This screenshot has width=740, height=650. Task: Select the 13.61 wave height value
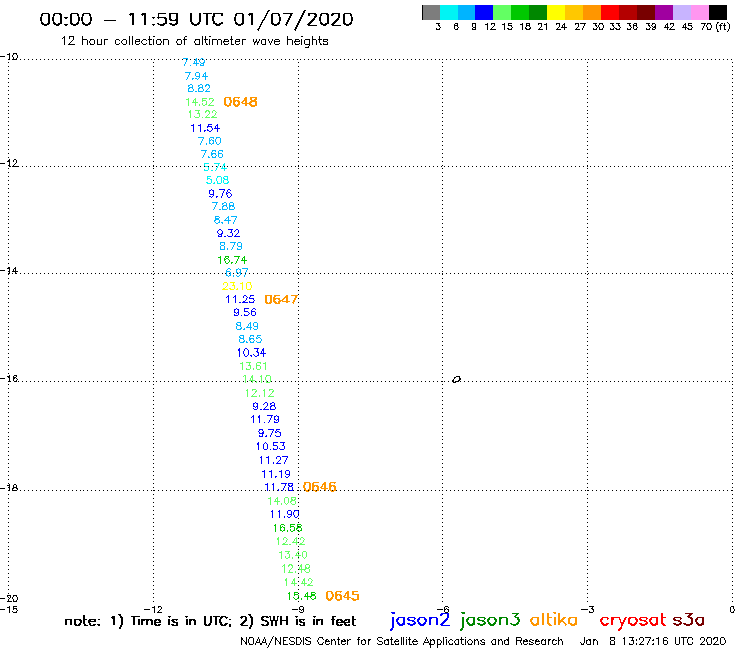(253, 366)
